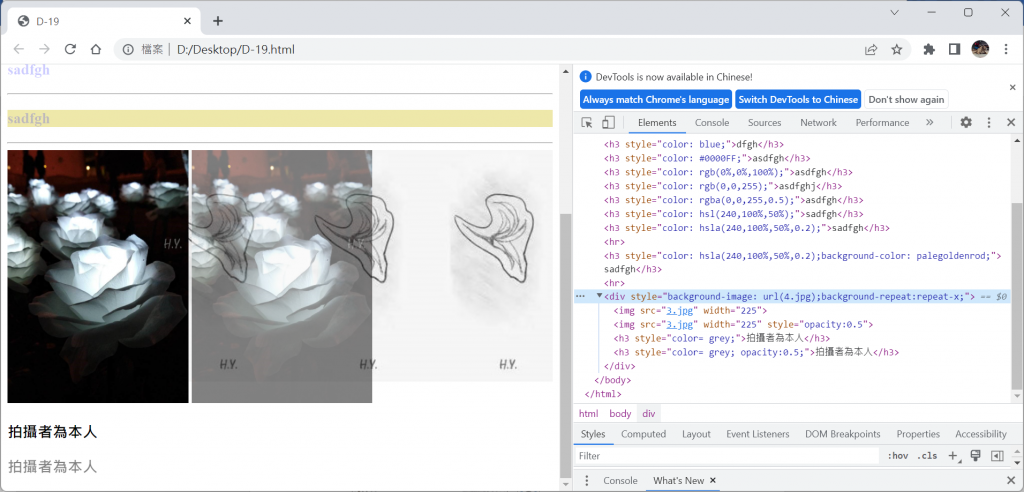Open the DevTools customize menu

pyautogui.click(x=989, y=123)
